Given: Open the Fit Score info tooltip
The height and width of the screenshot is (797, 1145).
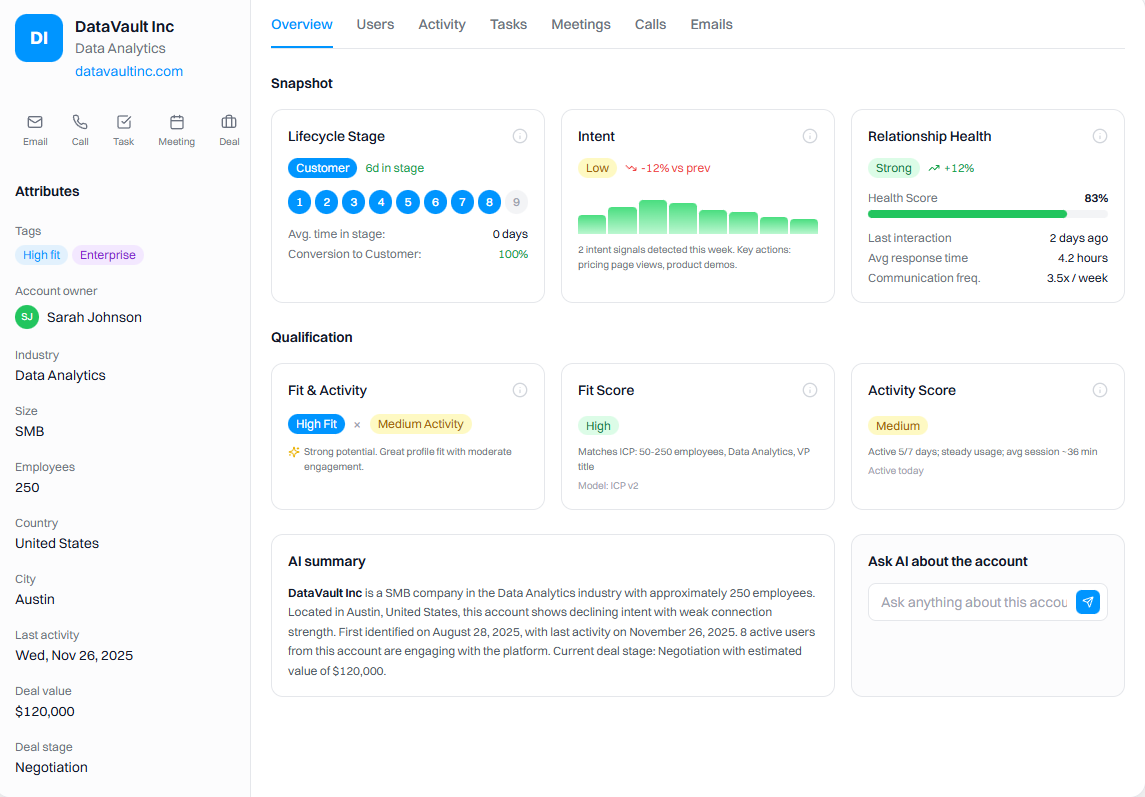Looking at the screenshot, I should 809,389.
